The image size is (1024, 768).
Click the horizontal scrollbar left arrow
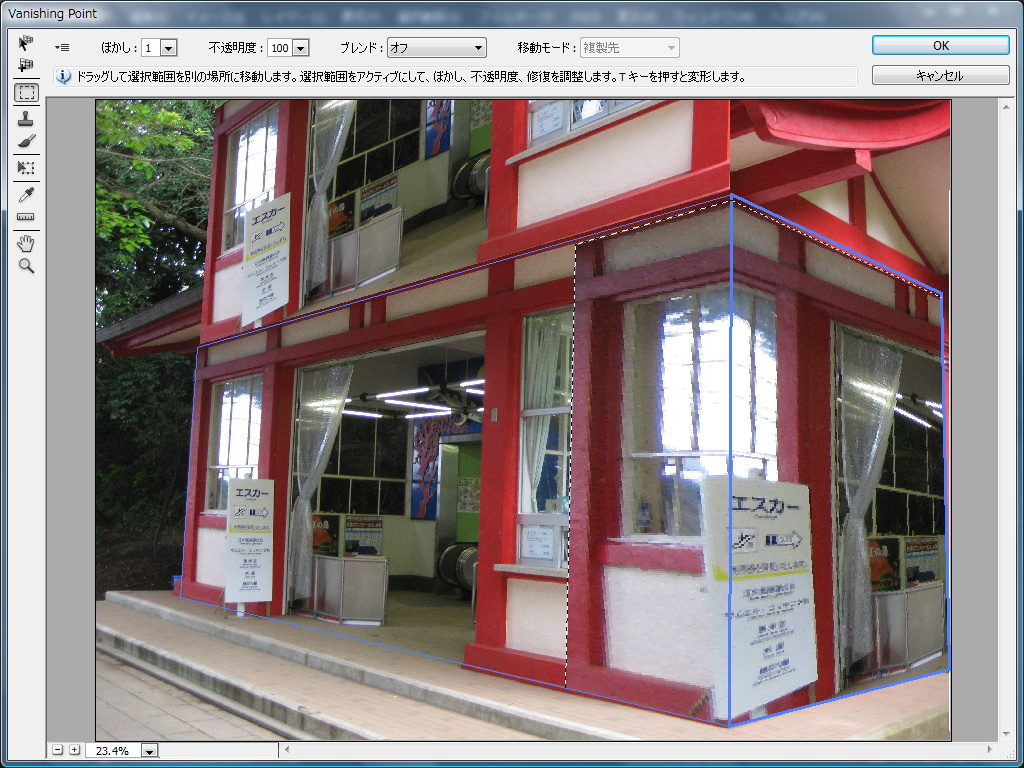pos(287,750)
